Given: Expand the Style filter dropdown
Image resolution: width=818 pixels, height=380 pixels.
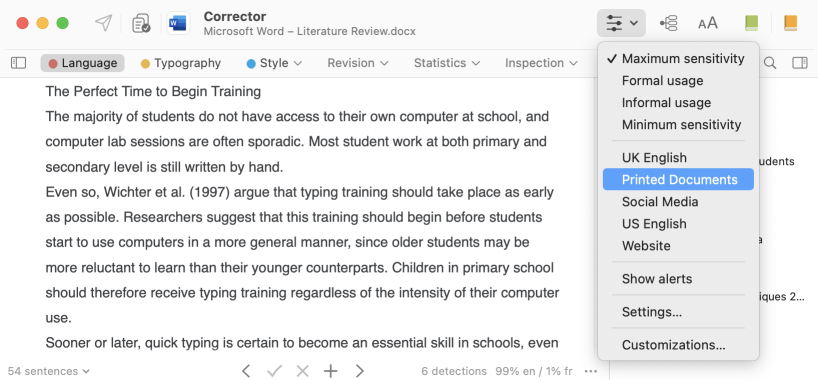Looking at the screenshot, I should (x=274, y=63).
